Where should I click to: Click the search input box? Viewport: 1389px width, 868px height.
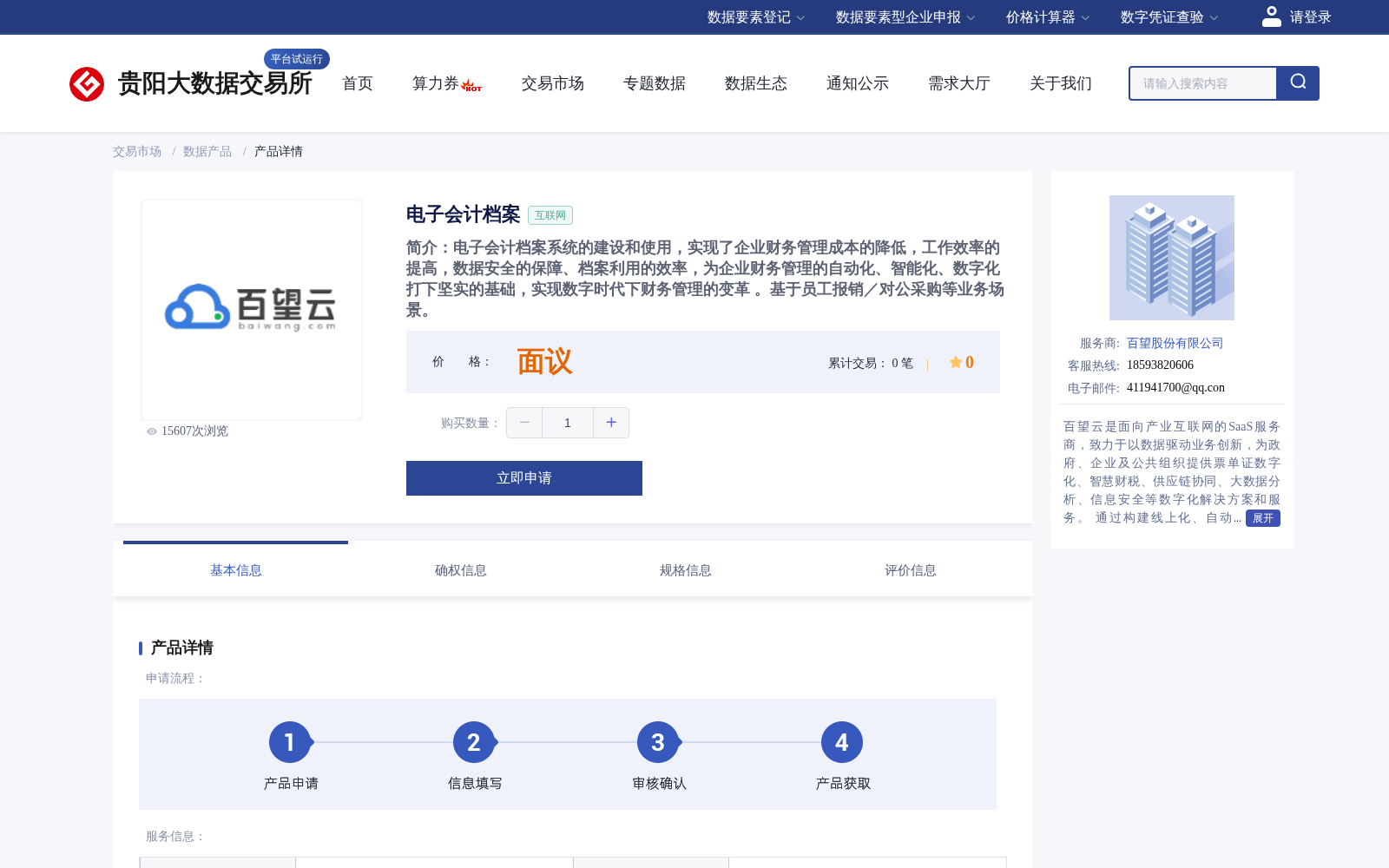[1203, 83]
